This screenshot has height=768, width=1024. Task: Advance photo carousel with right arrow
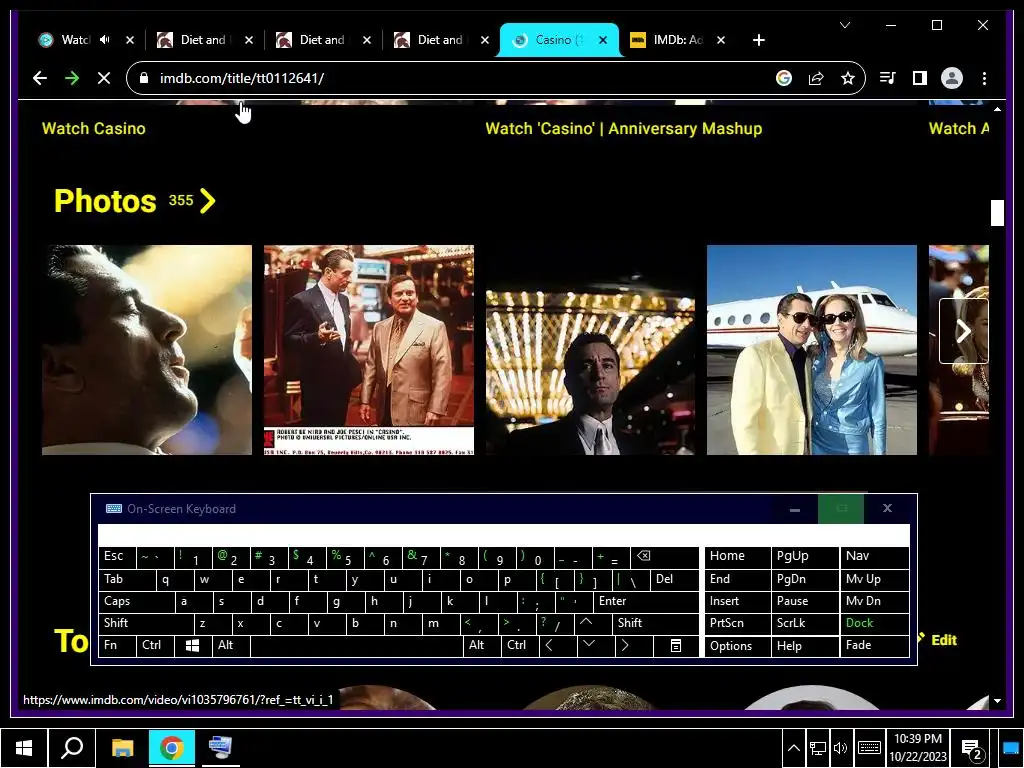pos(963,331)
